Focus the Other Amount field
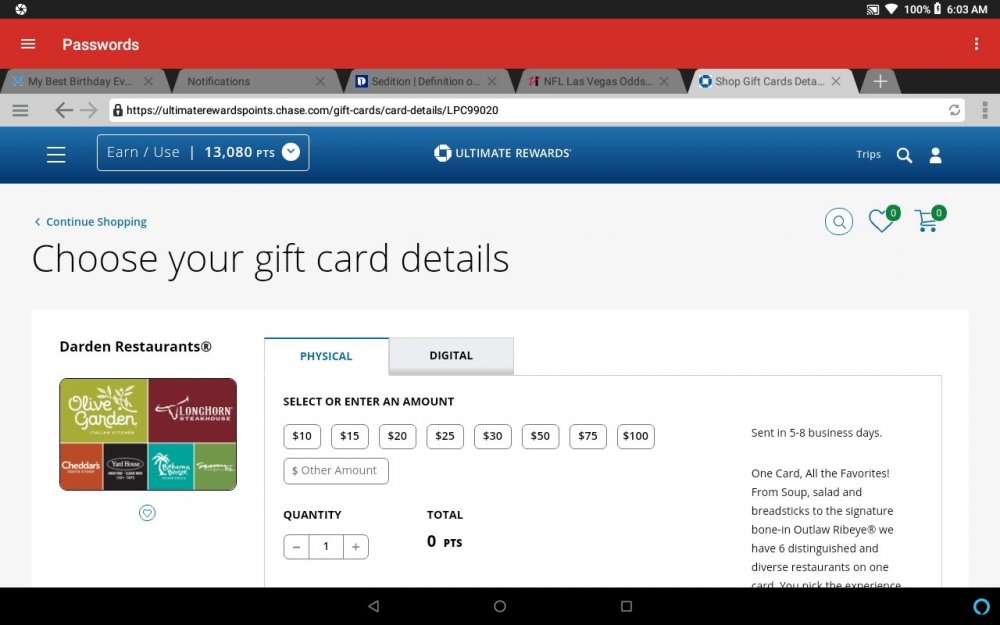This screenshot has height=625, width=1000. (335, 471)
